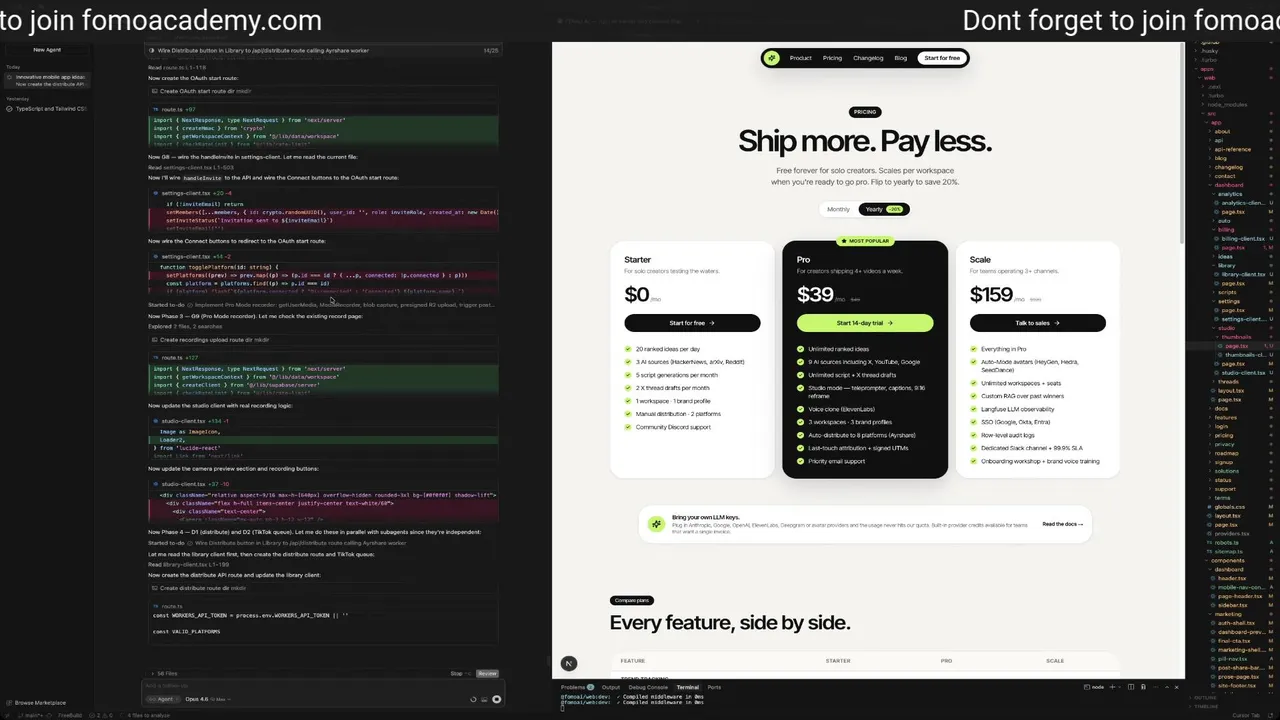This screenshot has width=1280, height=720.
Task: Click the round send/stop icon in chat input
Action: tap(496, 699)
